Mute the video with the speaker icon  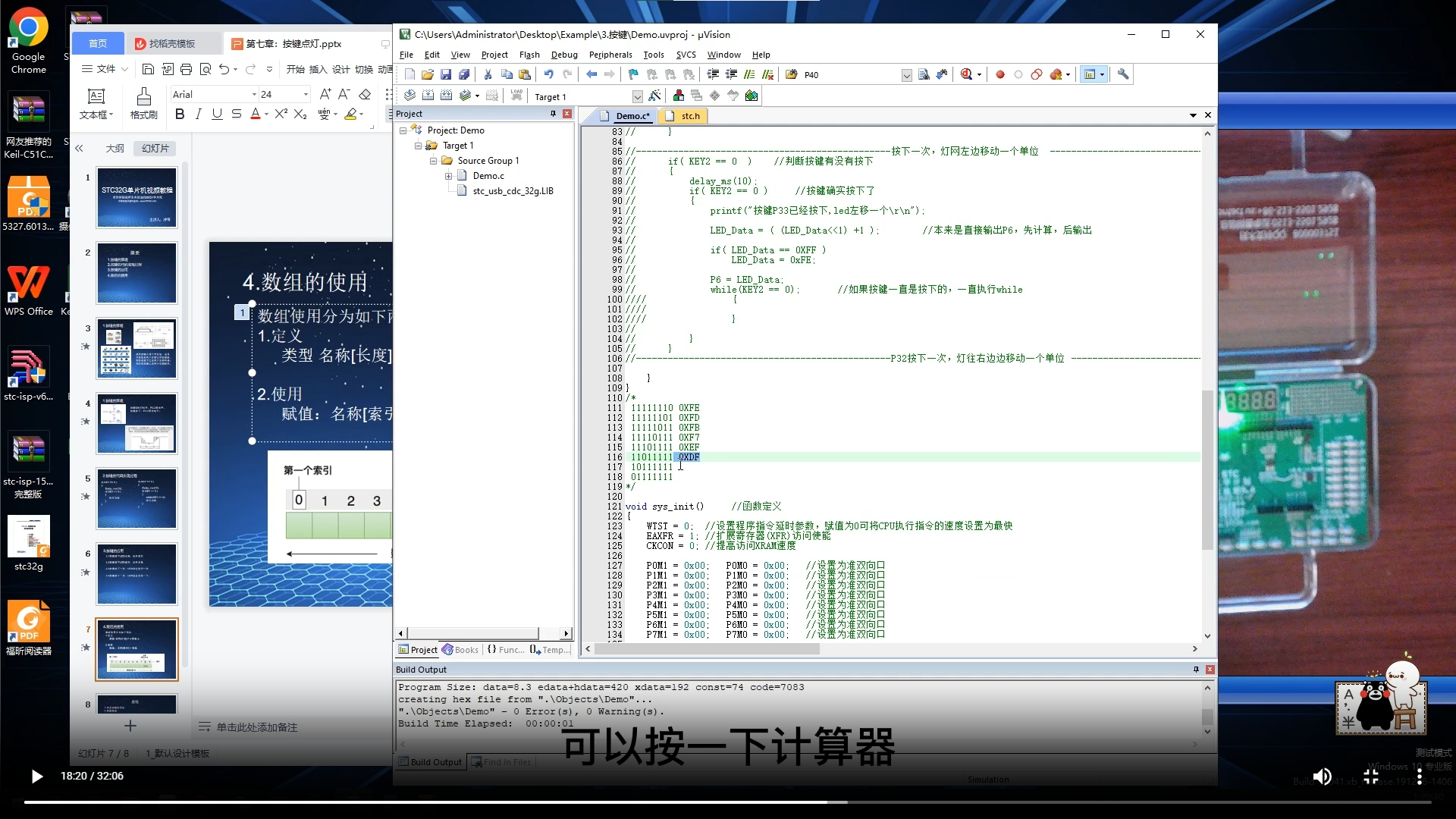pos(1322,777)
